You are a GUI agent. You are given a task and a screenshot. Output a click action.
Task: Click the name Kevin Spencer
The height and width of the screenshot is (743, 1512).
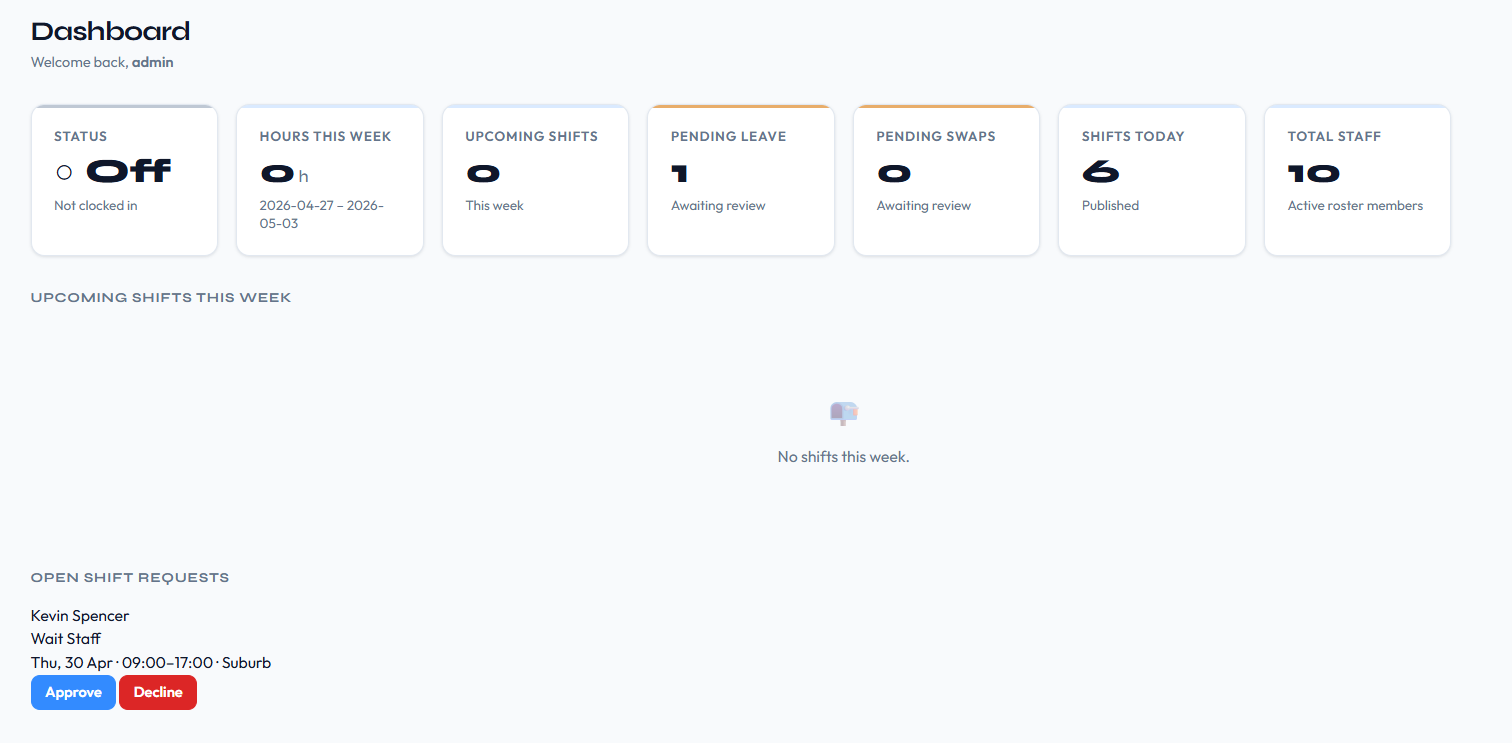coord(80,616)
